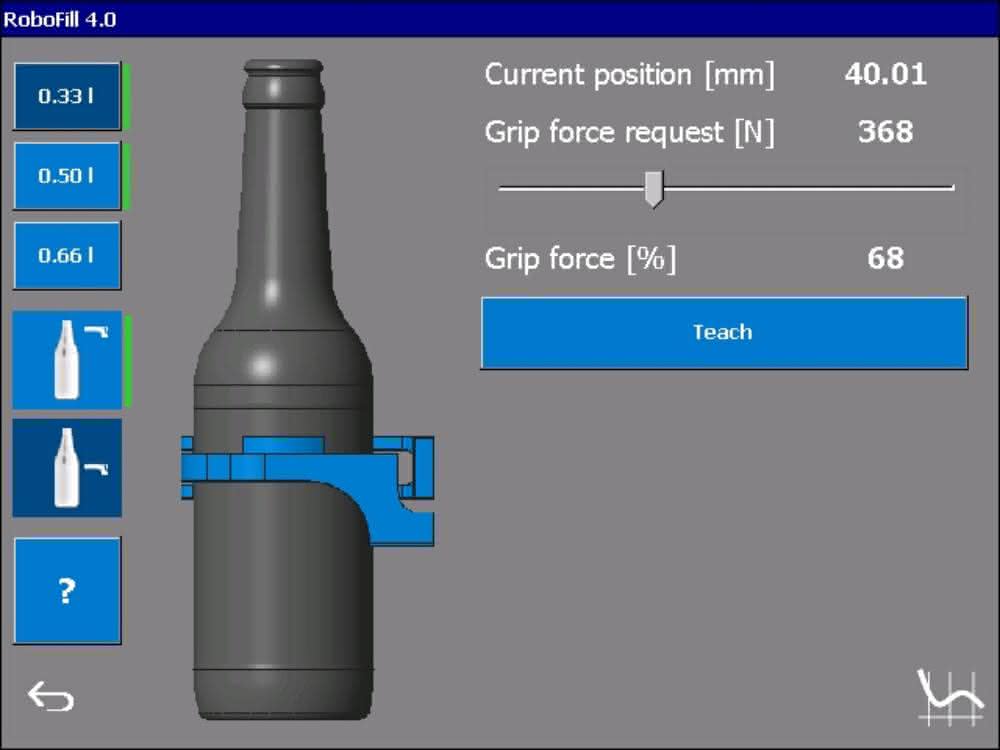The height and width of the screenshot is (750, 1000).
Task: Open help with the question mark button
Action: (67, 591)
